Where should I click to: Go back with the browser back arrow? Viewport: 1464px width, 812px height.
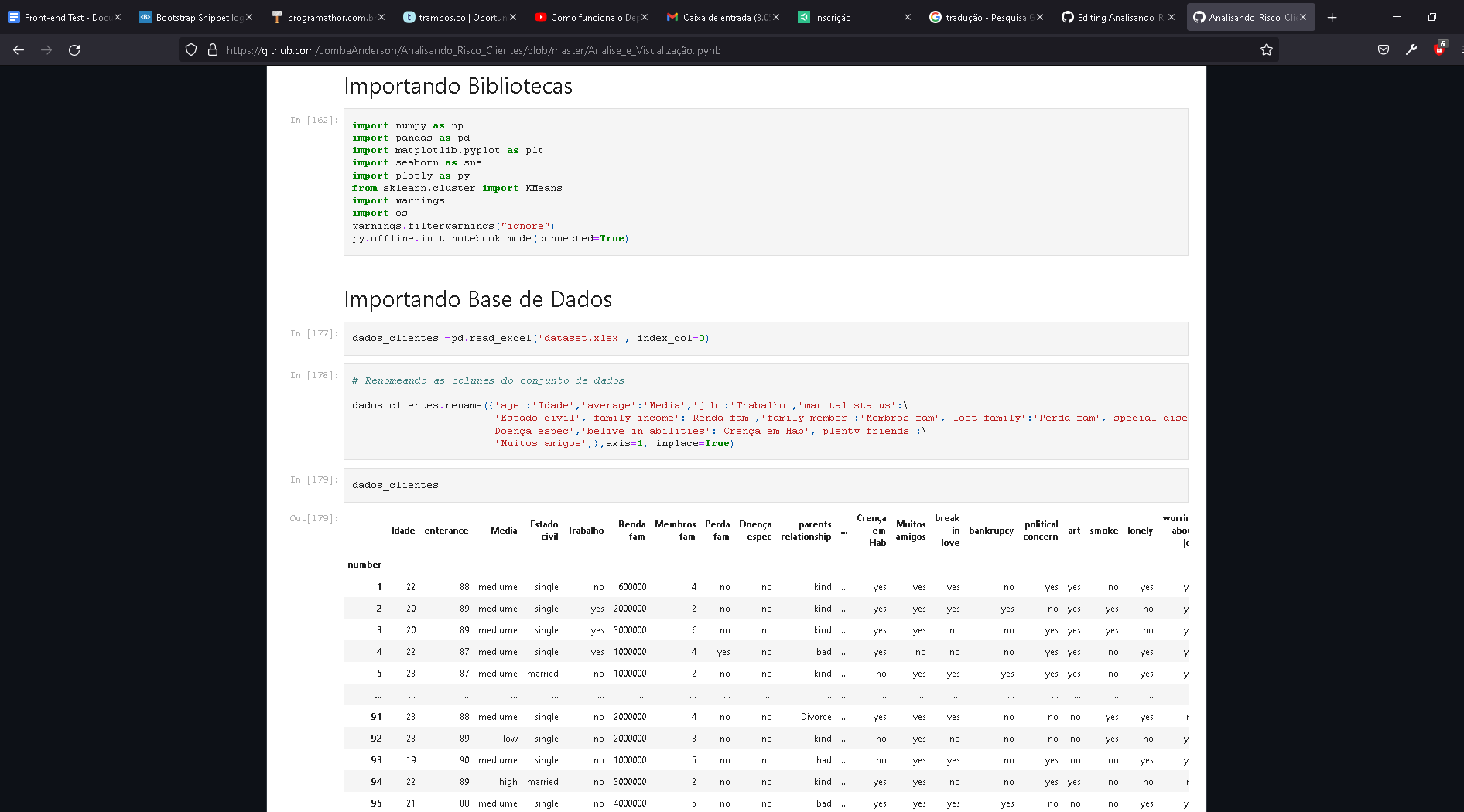tap(19, 50)
